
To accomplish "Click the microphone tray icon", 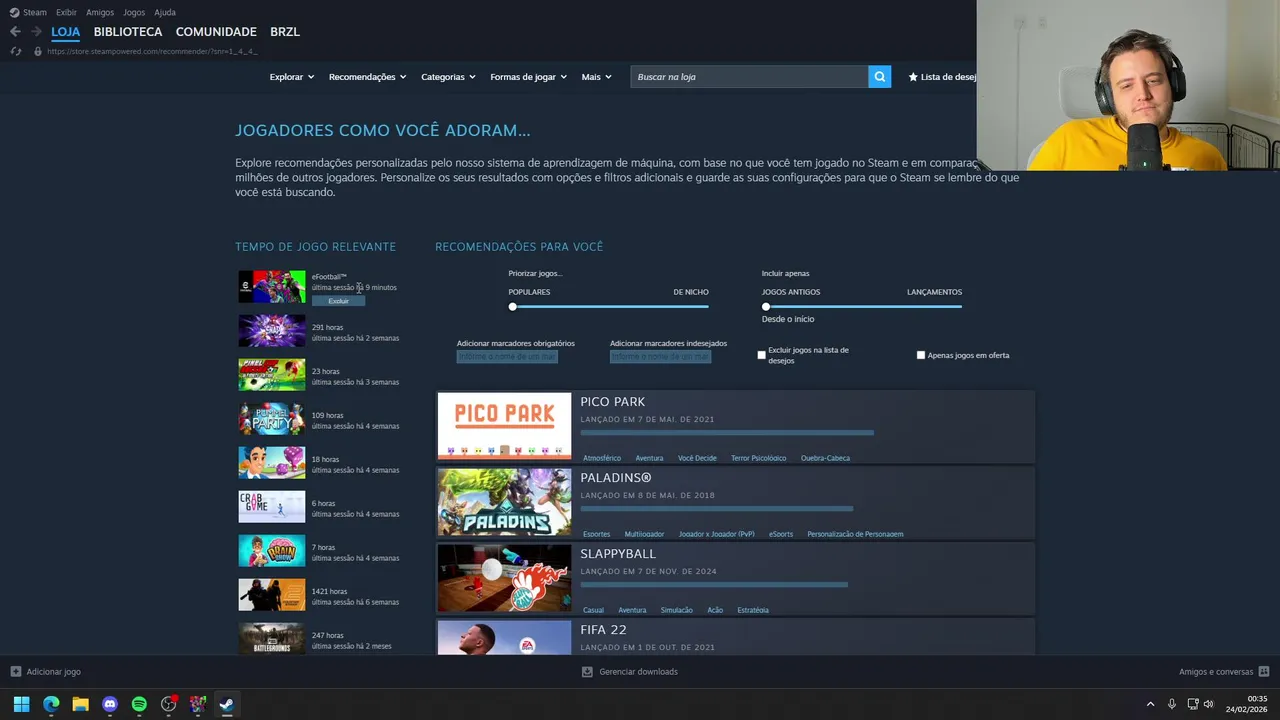I will coord(1171,704).
